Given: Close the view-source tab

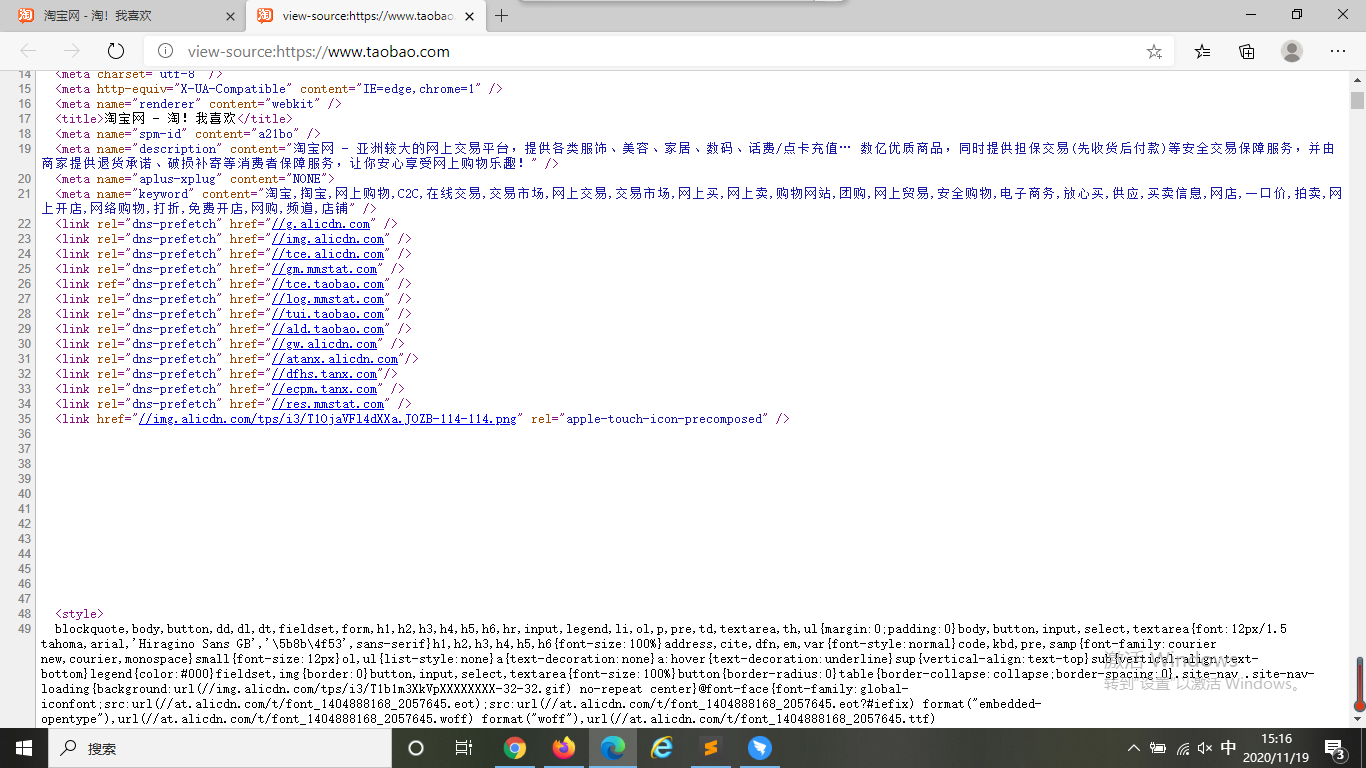Looking at the screenshot, I should [x=470, y=16].
